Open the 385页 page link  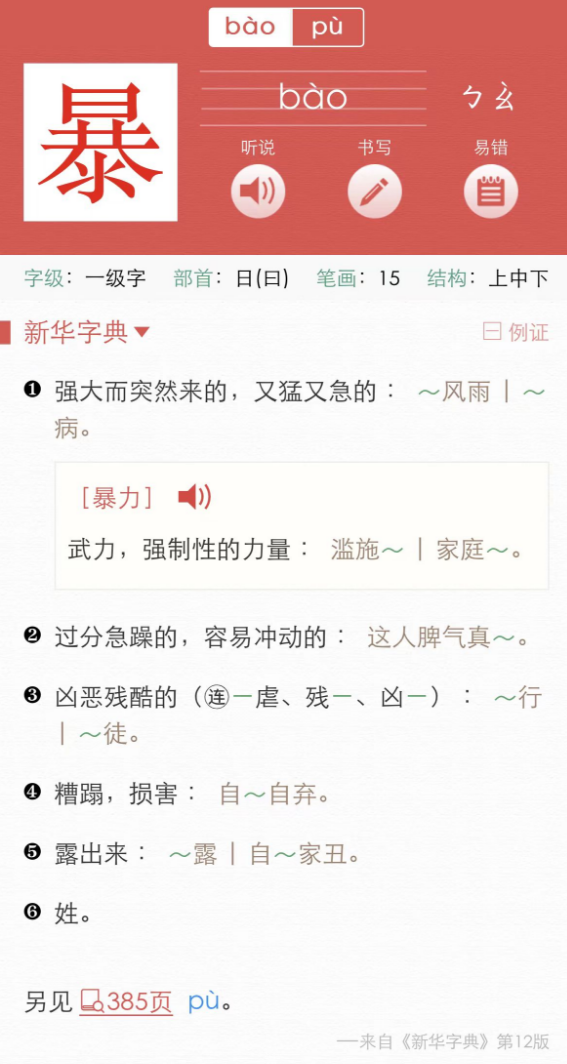pyautogui.click(x=139, y=1002)
